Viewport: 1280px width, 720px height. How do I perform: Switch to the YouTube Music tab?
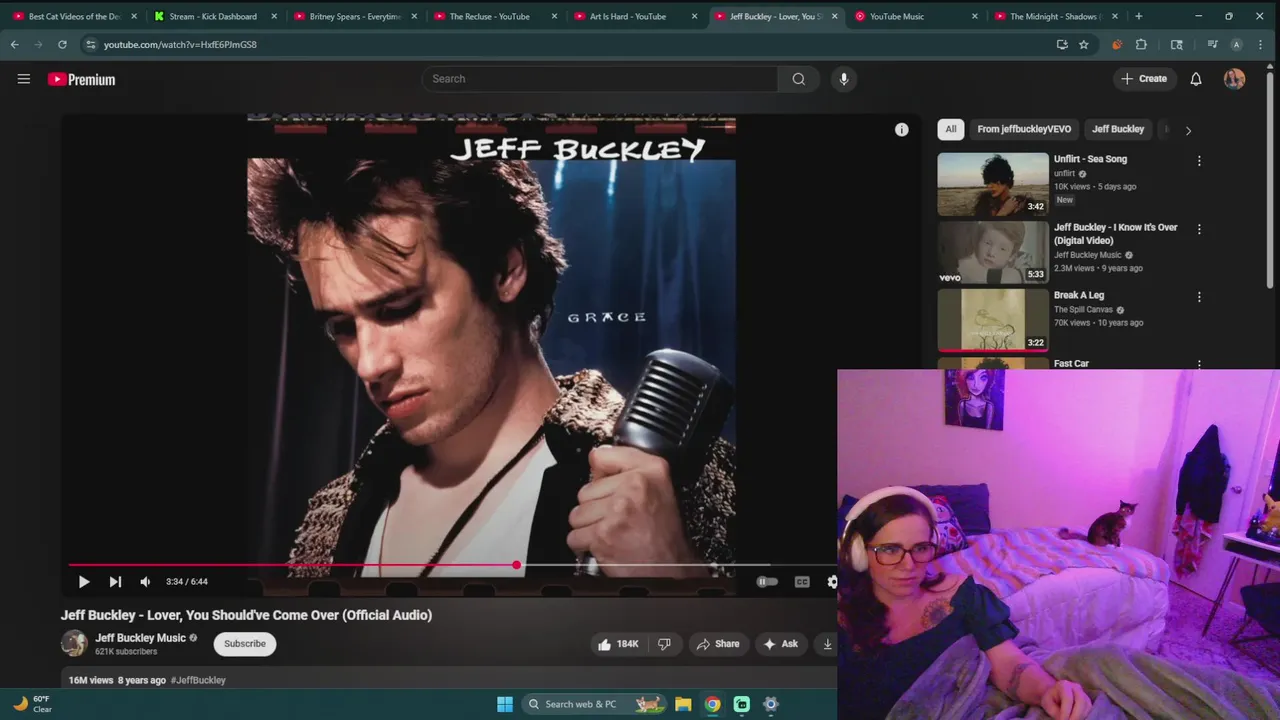[x=913, y=16]
